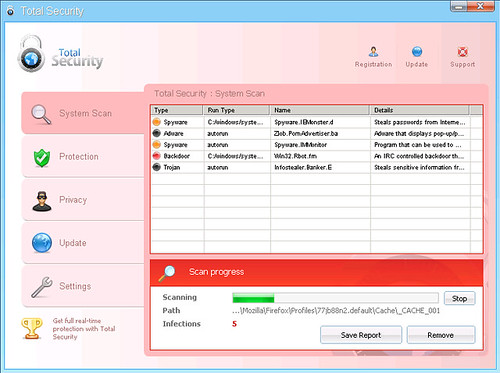The image size is (500, 373).
Task: Click the autorun cell in Trojan row
Action: [218, 168]
